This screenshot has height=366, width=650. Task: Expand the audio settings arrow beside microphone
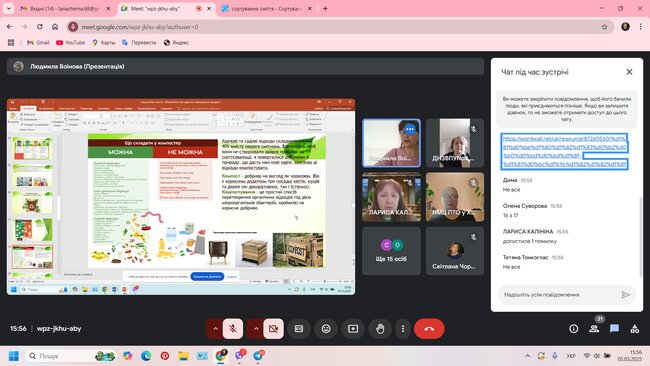pos(215,329)
